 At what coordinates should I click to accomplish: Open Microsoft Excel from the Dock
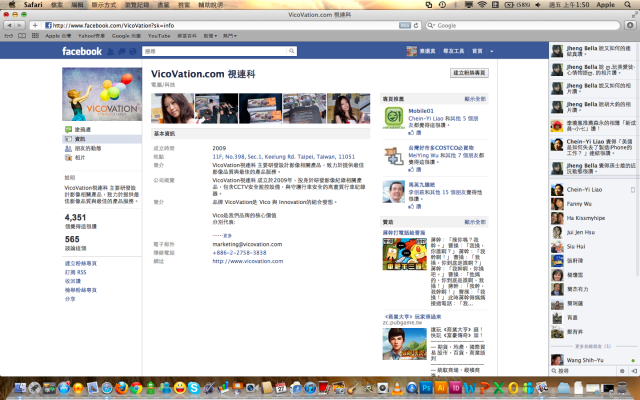point(499,388)
